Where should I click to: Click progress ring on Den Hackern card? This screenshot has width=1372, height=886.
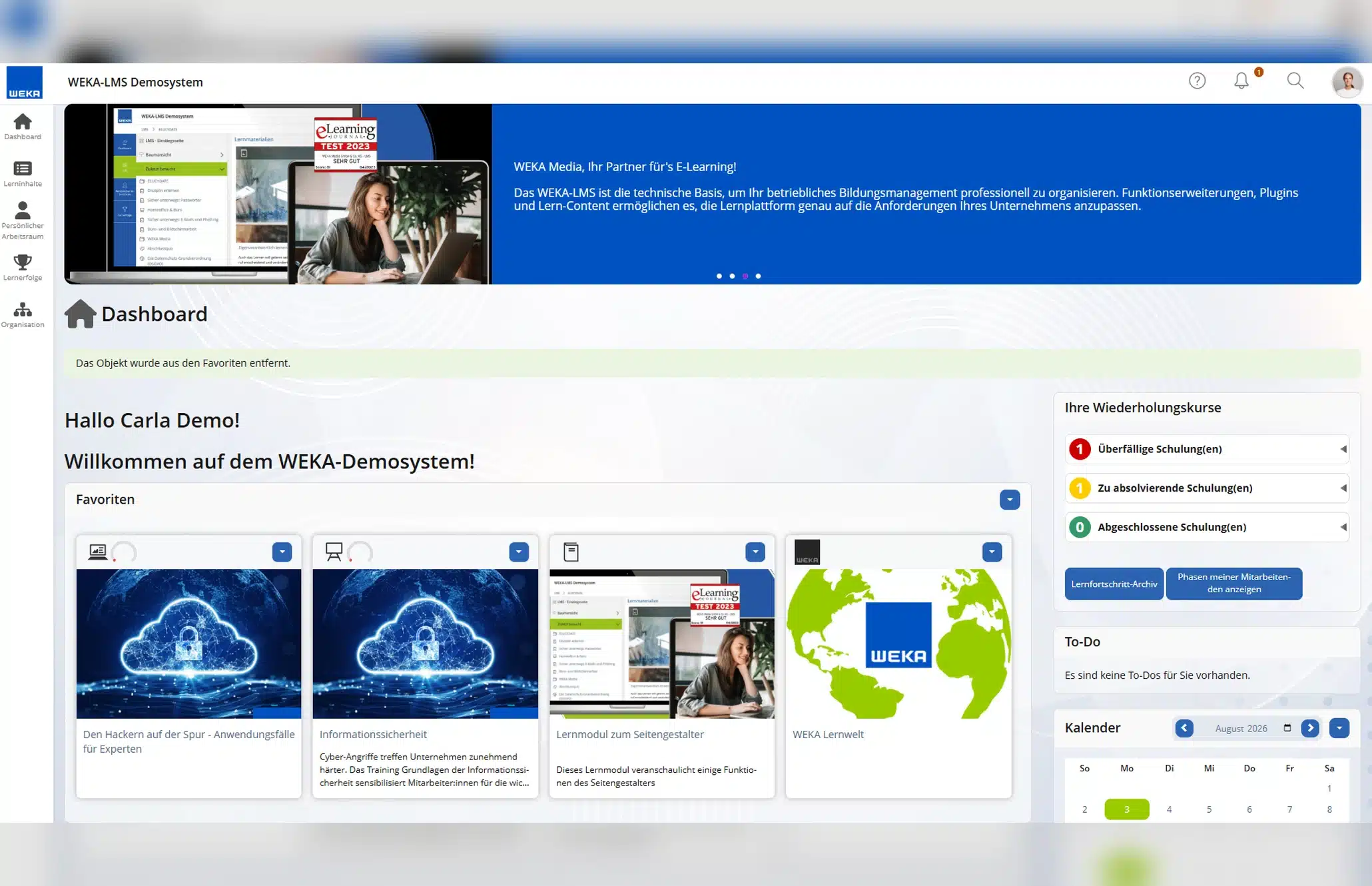[x=124, y=552]
